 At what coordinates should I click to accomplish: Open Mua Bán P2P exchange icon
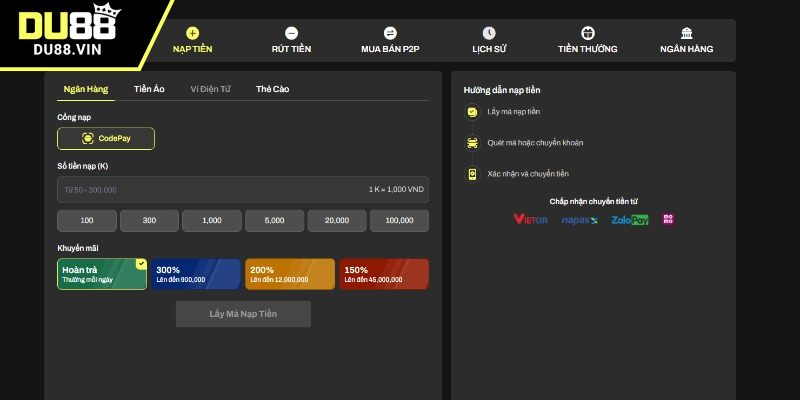[390, 33]
